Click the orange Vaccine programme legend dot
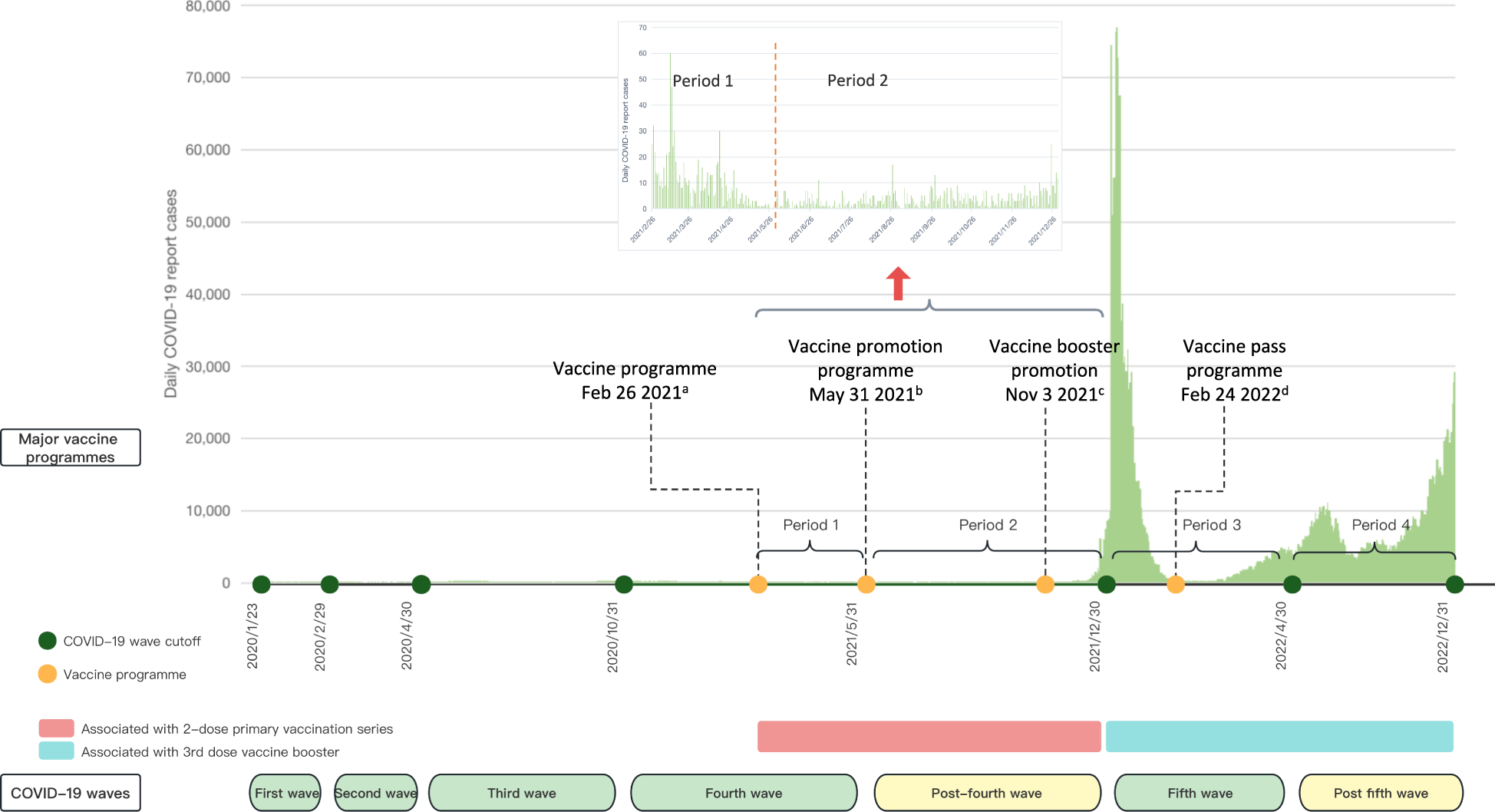Viewport: 1495px width, 812px height. coord(48,674)
